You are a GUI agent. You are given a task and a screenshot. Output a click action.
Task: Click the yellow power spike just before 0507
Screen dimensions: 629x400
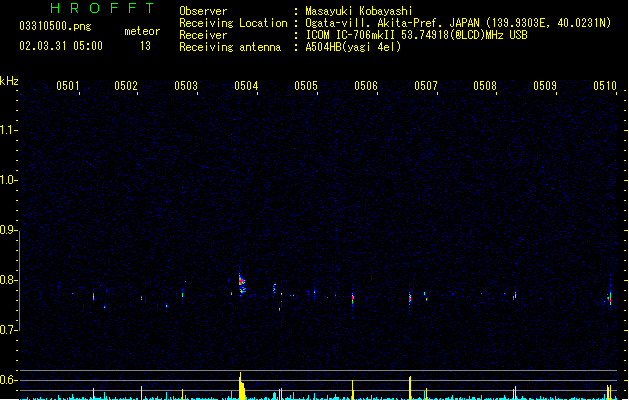point(410,388)
